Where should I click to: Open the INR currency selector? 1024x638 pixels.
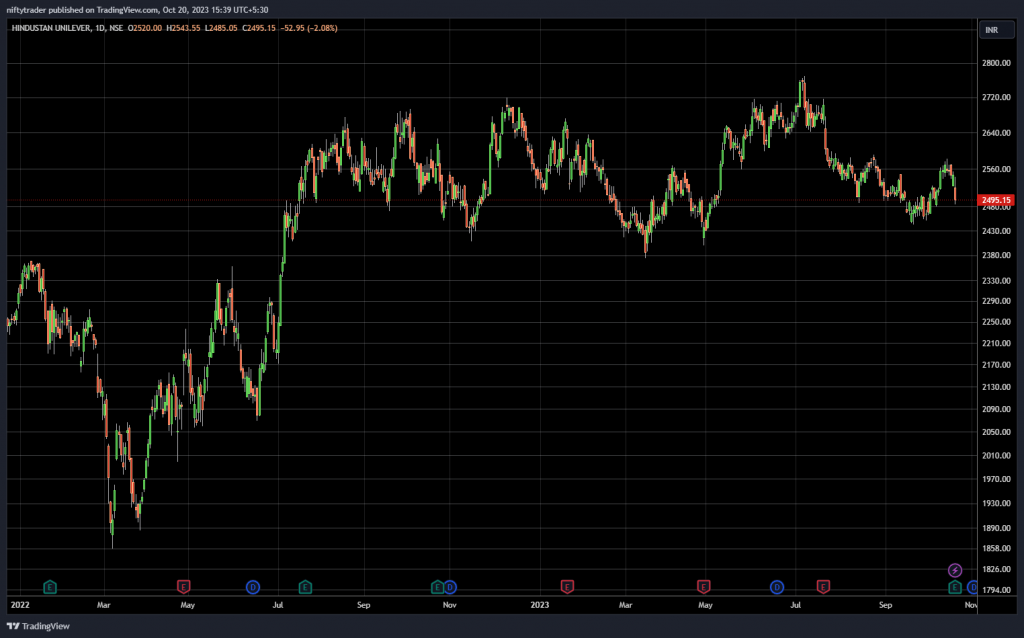coord(997,30)
